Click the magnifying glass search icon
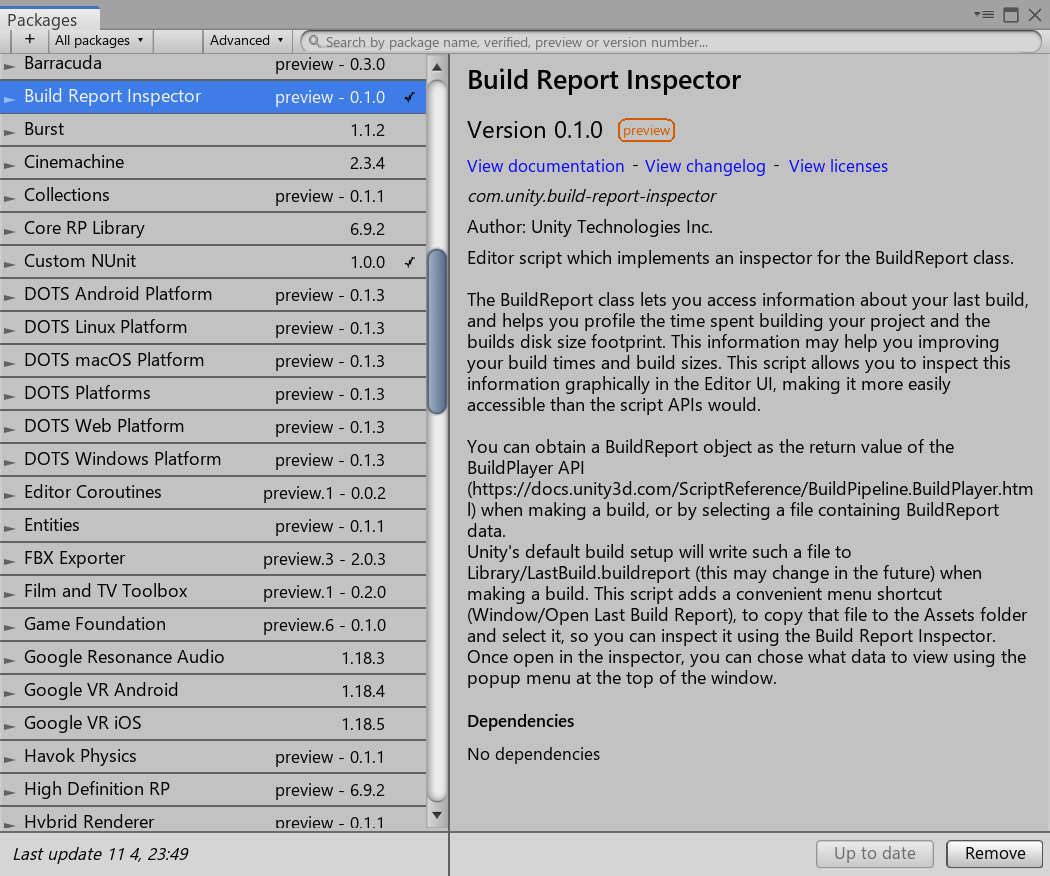Screen dimensions: 1050x876 click(313, 41)
